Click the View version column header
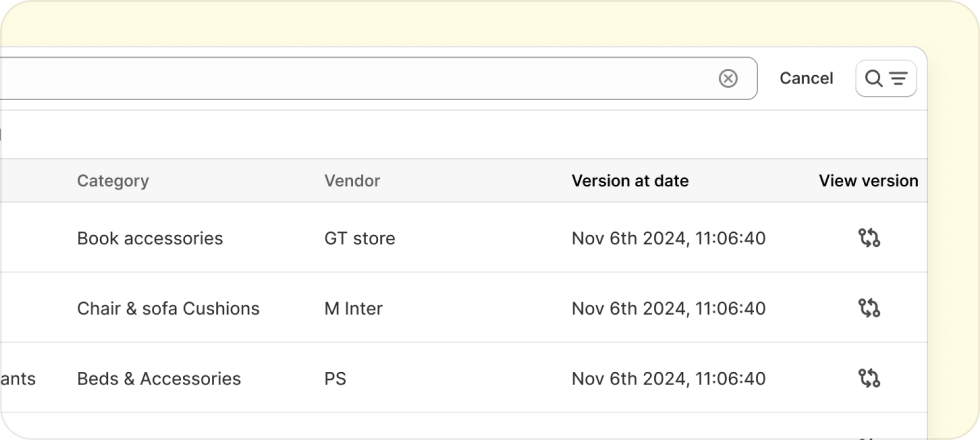The height and width of the screenshot is (440, 980). (x=868, y=181)
